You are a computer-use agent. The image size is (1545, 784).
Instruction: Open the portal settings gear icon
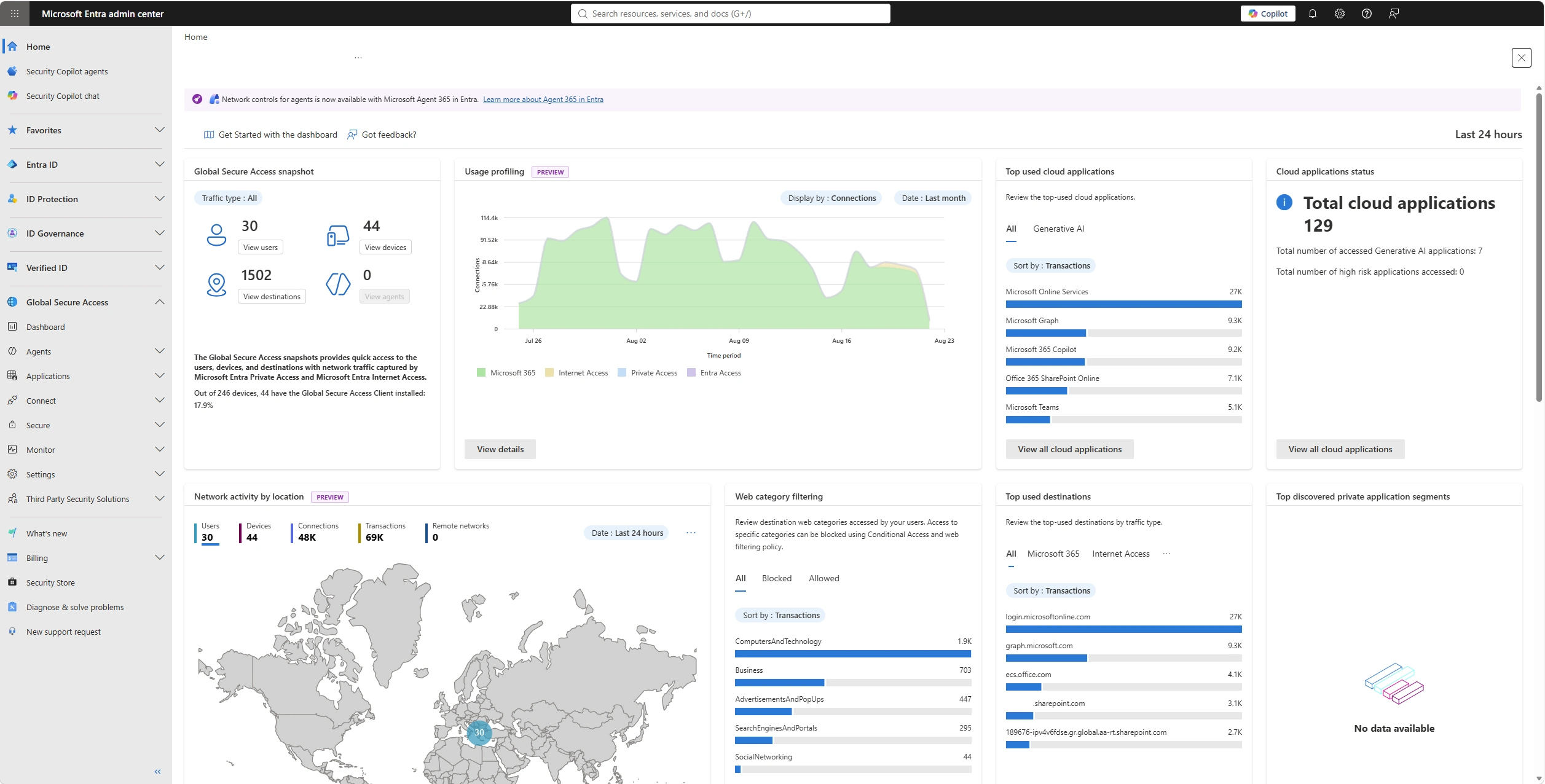pos(1339,14)
